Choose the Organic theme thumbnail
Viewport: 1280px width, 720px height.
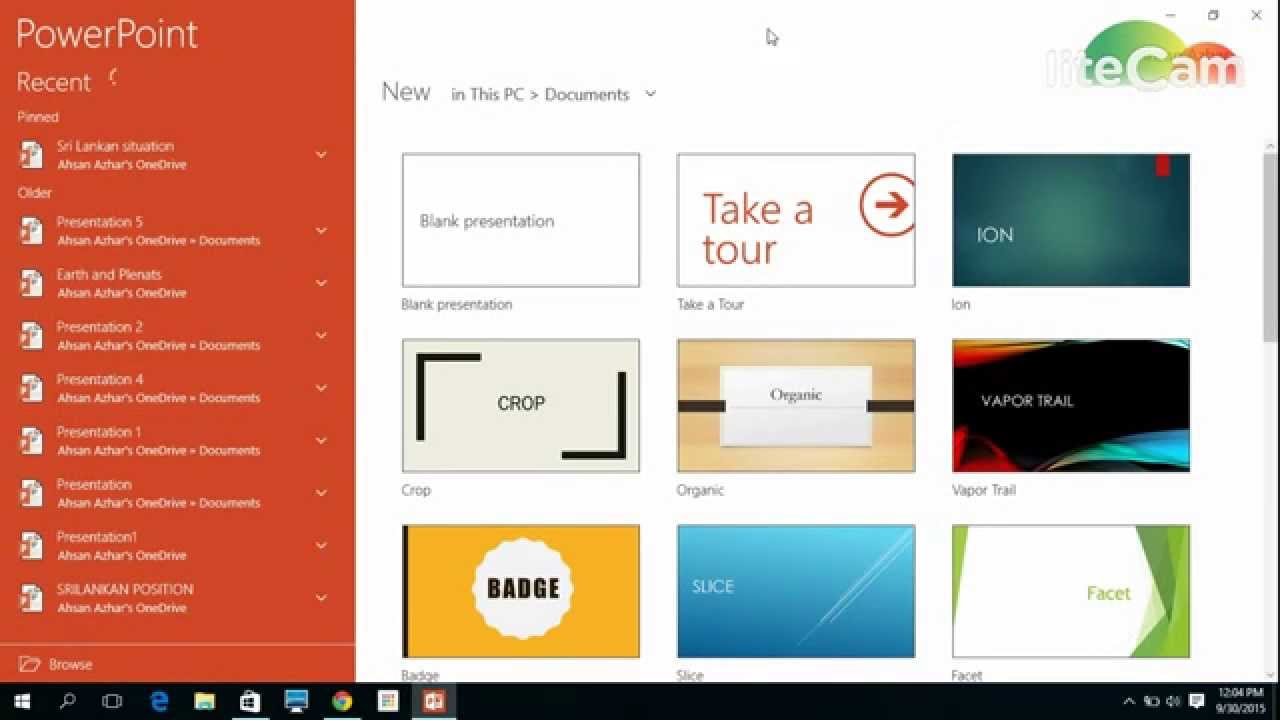796,405
